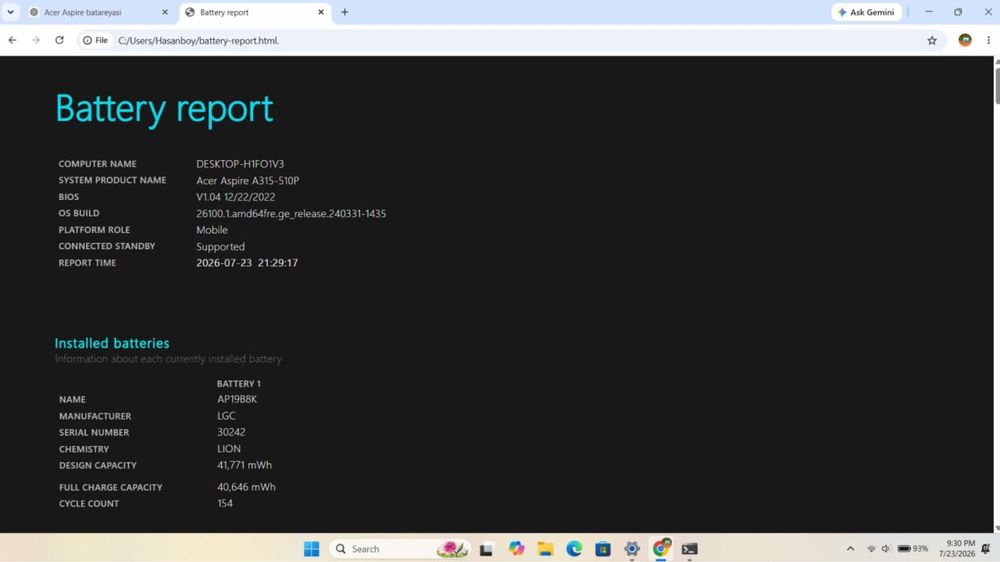The height and width of the screenshot is (562, 1000).
Task: Open a new browser tab
Action: [x=344, y=12]
